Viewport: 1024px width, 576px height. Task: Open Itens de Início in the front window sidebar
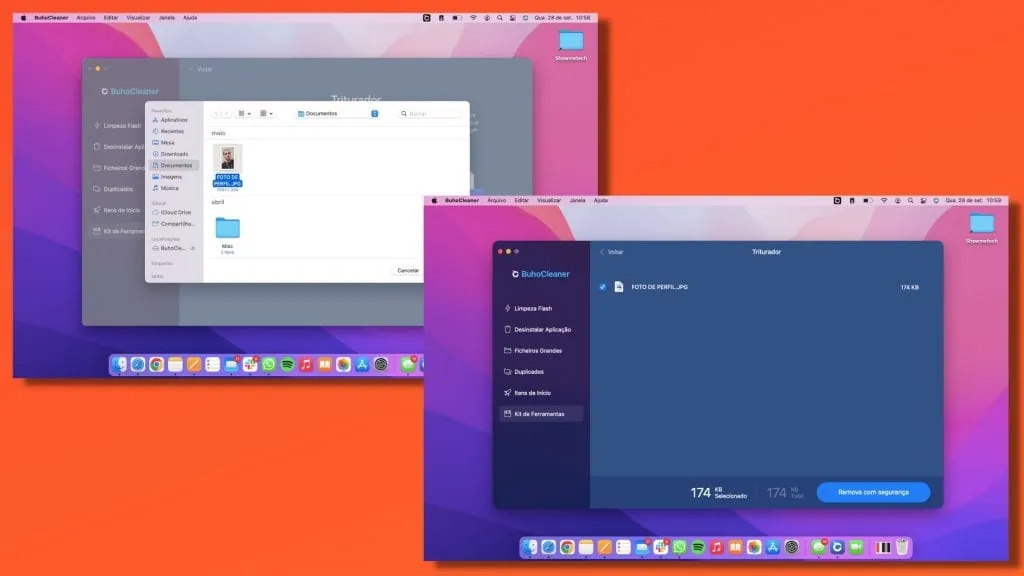(531, 393)
